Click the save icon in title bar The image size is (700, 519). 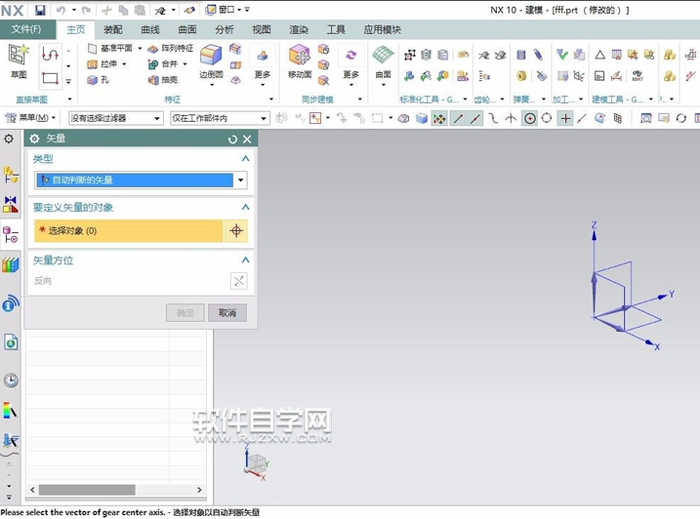point(40,9)
